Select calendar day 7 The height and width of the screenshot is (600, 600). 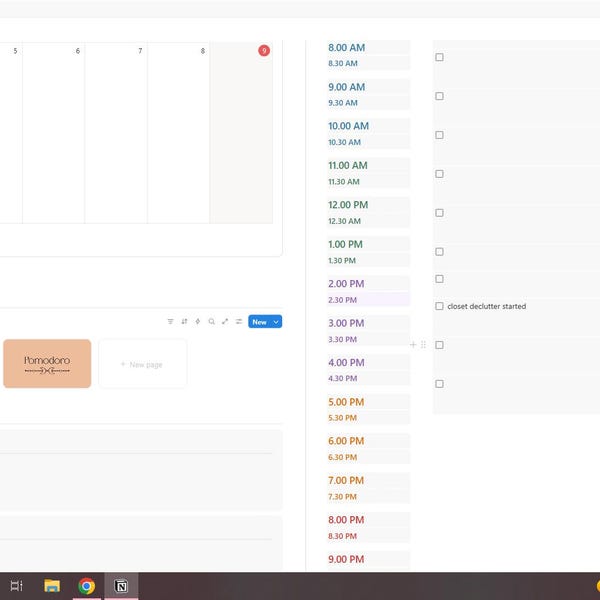tap(140, 51)
